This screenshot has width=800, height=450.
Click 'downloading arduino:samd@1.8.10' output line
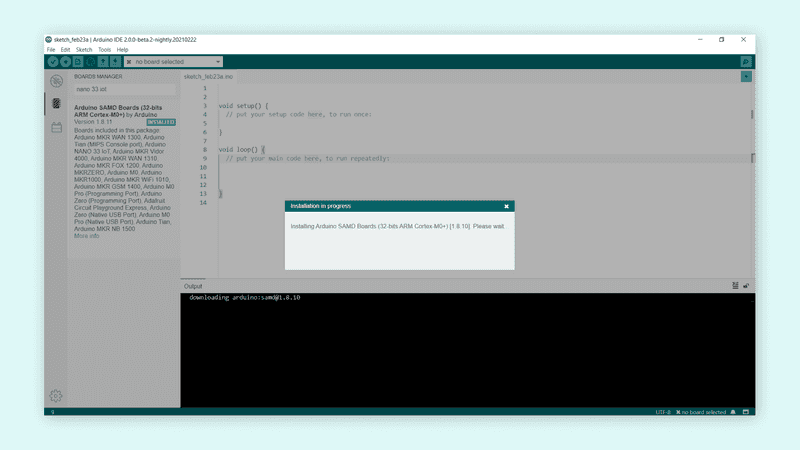coord(244,297)
